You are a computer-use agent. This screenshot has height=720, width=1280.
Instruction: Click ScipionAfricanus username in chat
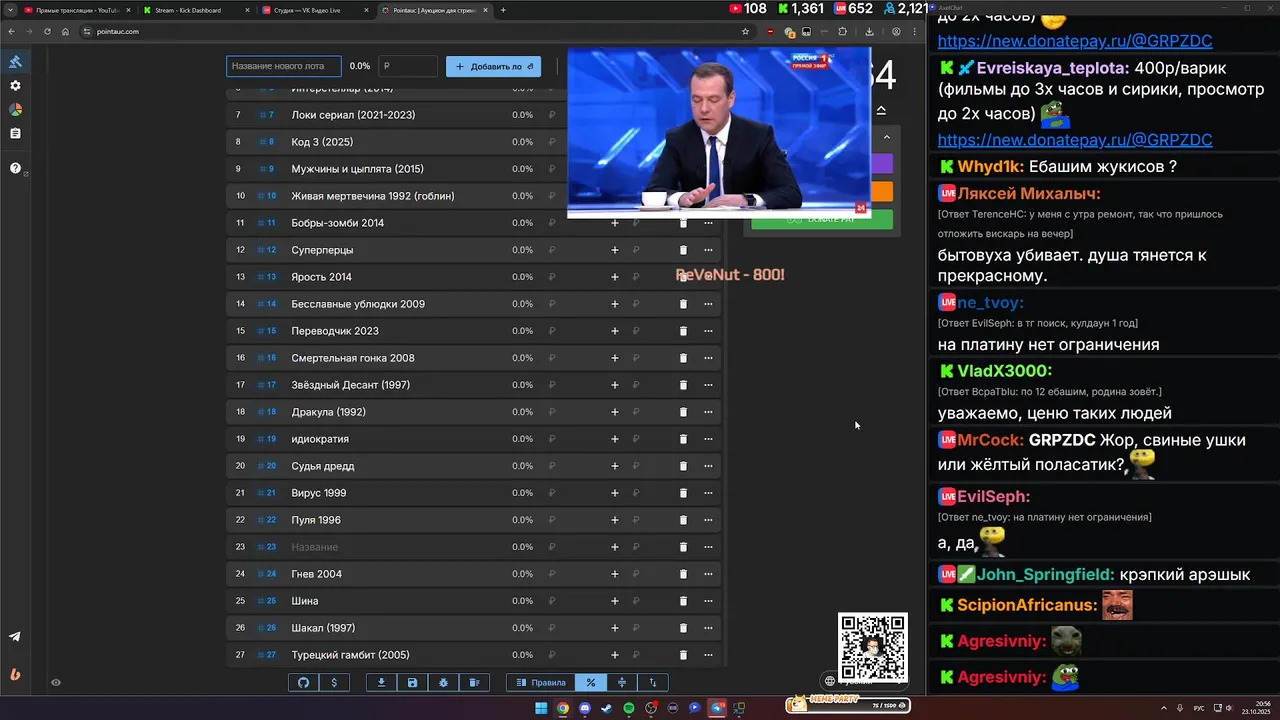pos(1027,605)
